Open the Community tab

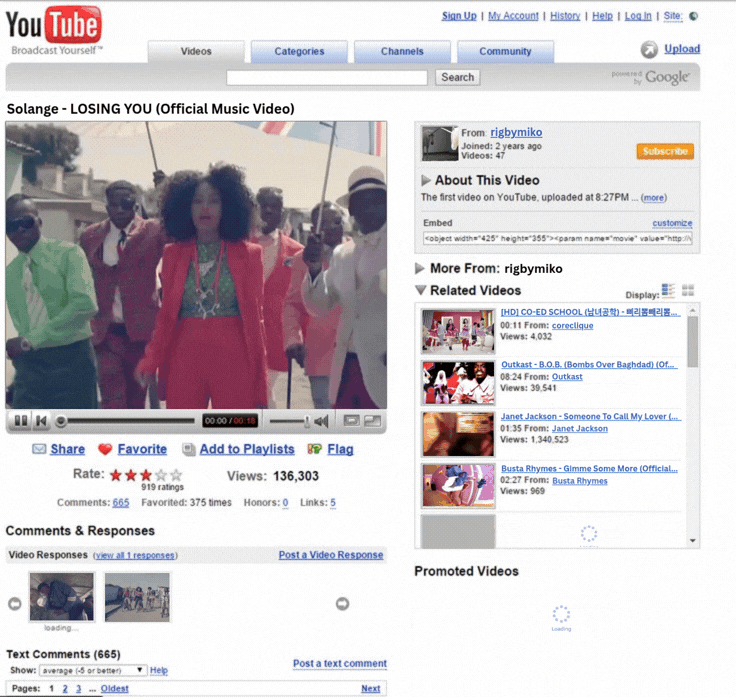506,52
